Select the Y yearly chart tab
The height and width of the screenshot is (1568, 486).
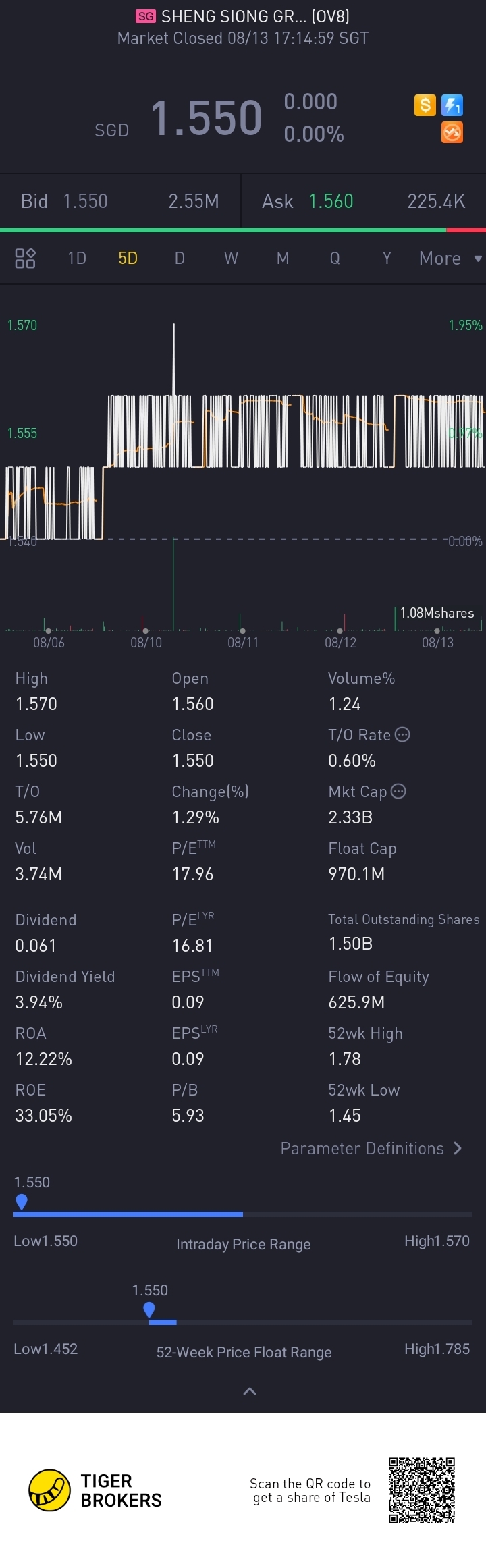click(387, 258)
